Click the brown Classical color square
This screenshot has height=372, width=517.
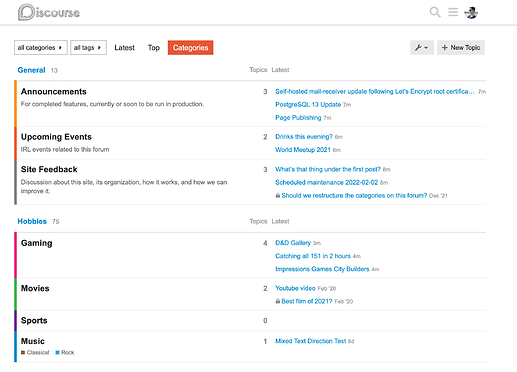pyautogui.click(x=23, y=352)
